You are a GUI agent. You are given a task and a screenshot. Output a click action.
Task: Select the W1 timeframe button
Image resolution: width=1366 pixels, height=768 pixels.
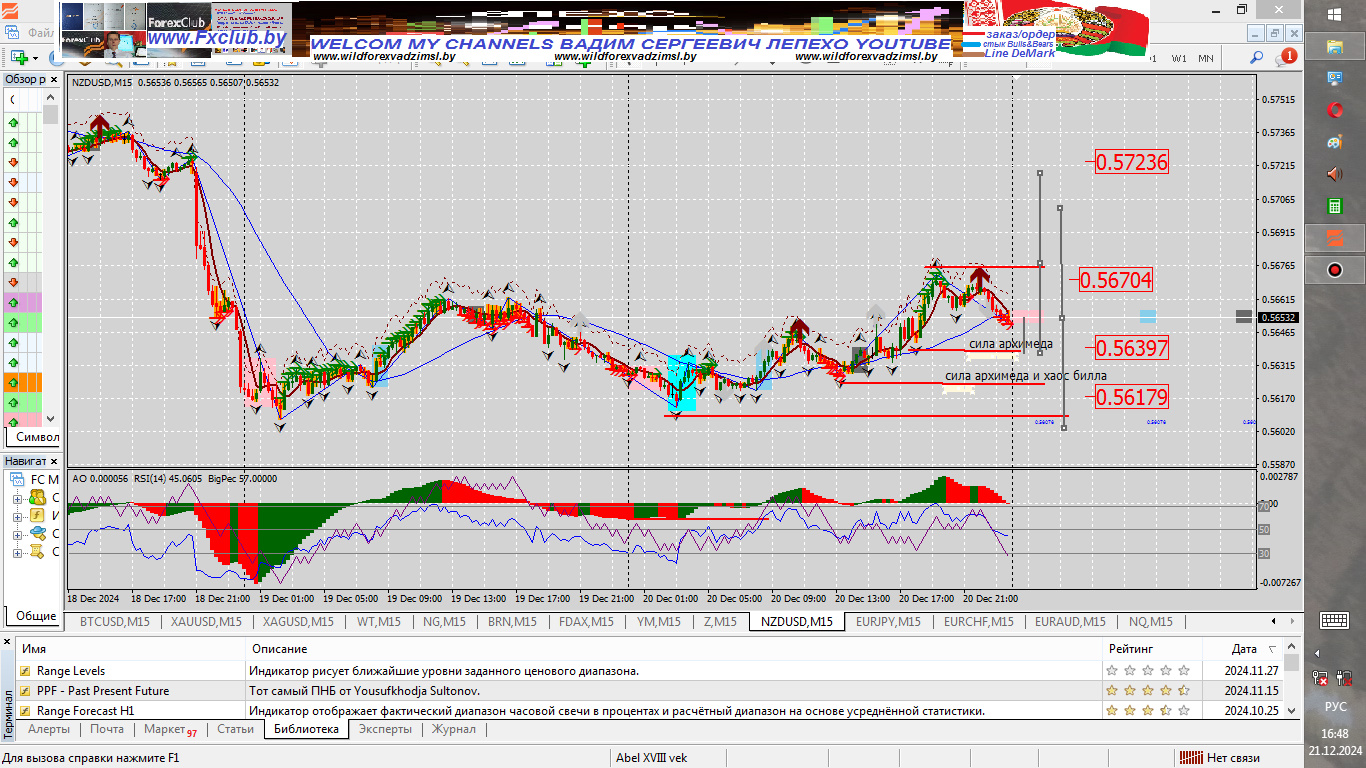click(x=1180, y=58)
